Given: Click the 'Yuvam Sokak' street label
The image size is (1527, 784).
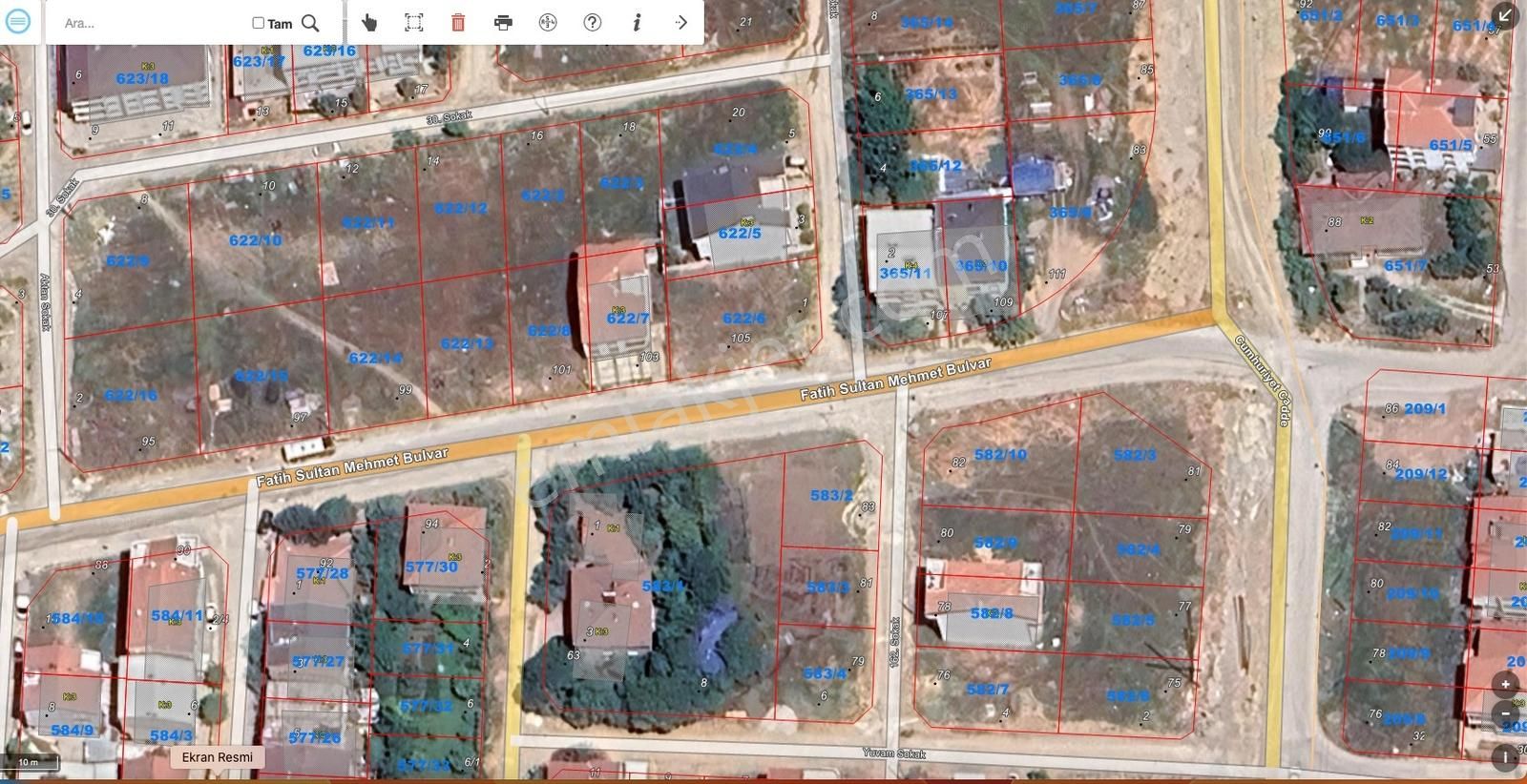Looking at the screenshot, I should tap(894, 753).
